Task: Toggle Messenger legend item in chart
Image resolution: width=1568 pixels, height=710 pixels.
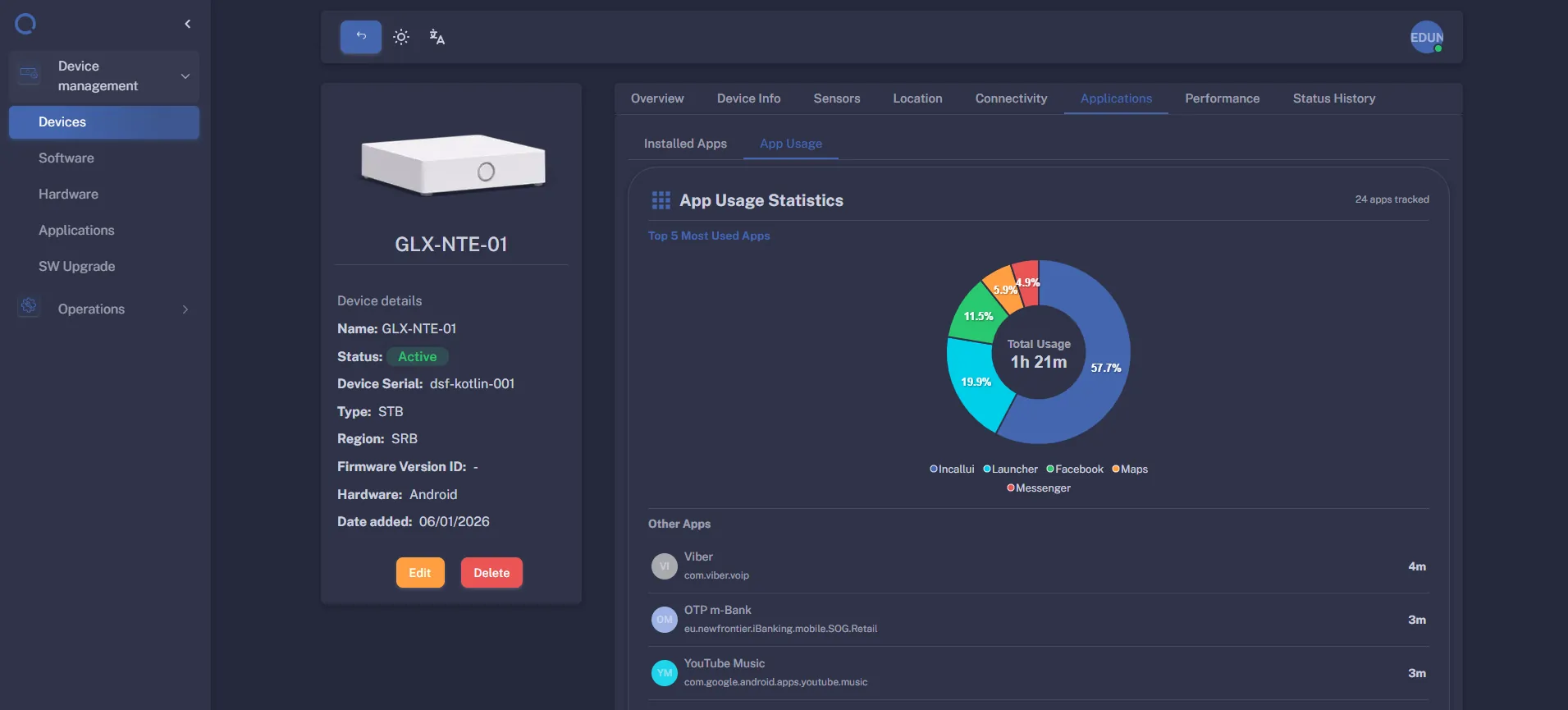Action: click(1038, 488)
